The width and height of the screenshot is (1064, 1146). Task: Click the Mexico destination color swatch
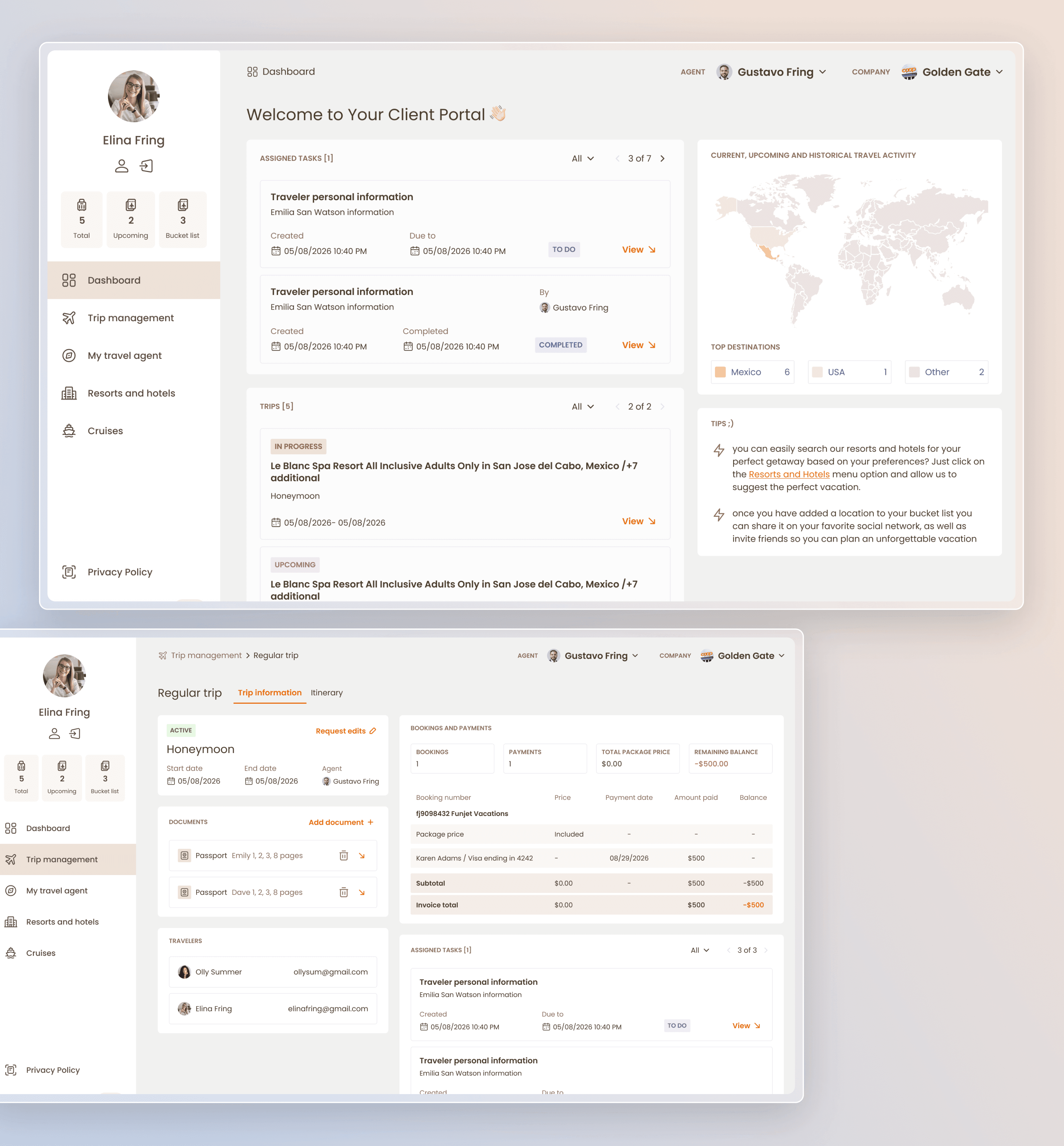720,372
